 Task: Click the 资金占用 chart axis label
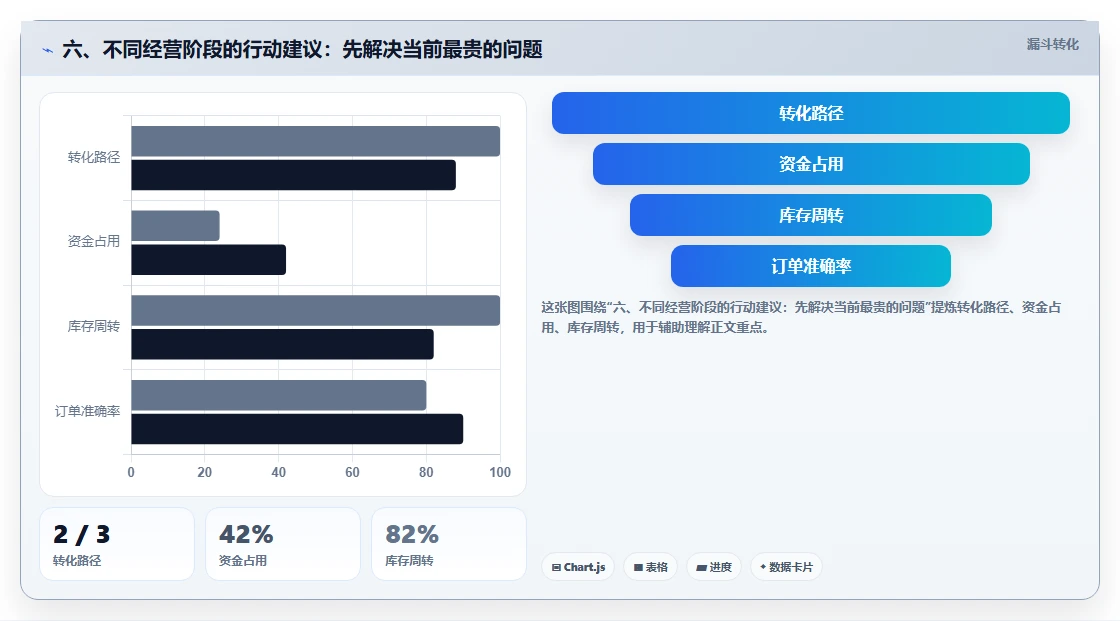[x=94, y=242]
